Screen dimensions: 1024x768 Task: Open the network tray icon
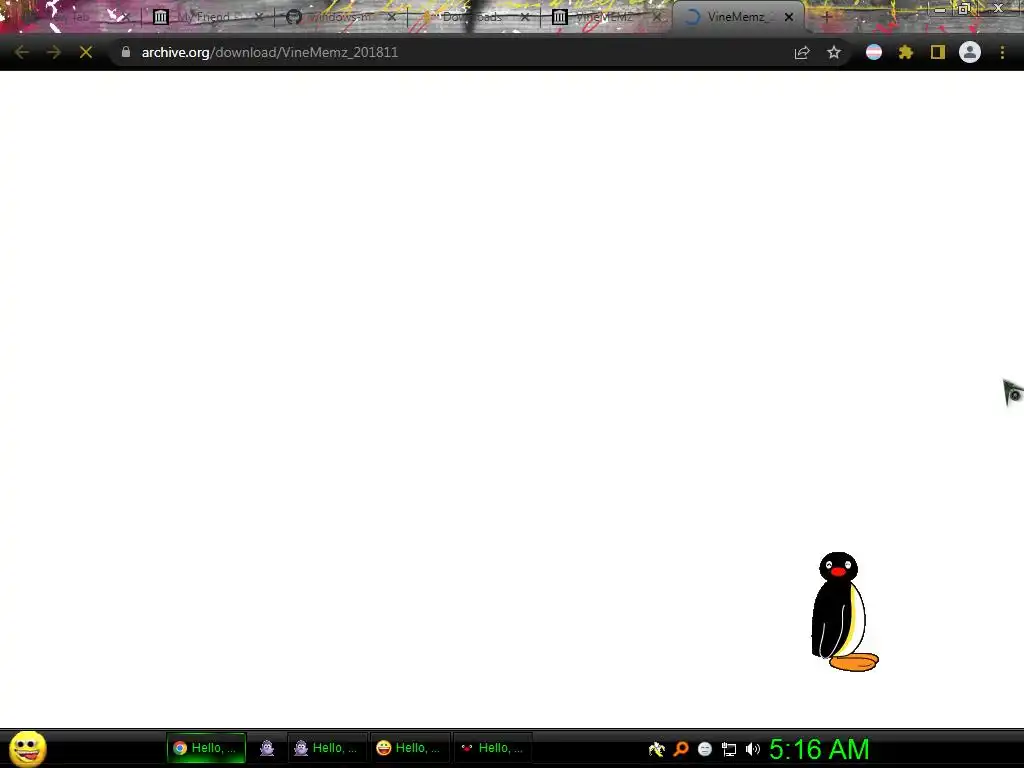pos(729,749)
